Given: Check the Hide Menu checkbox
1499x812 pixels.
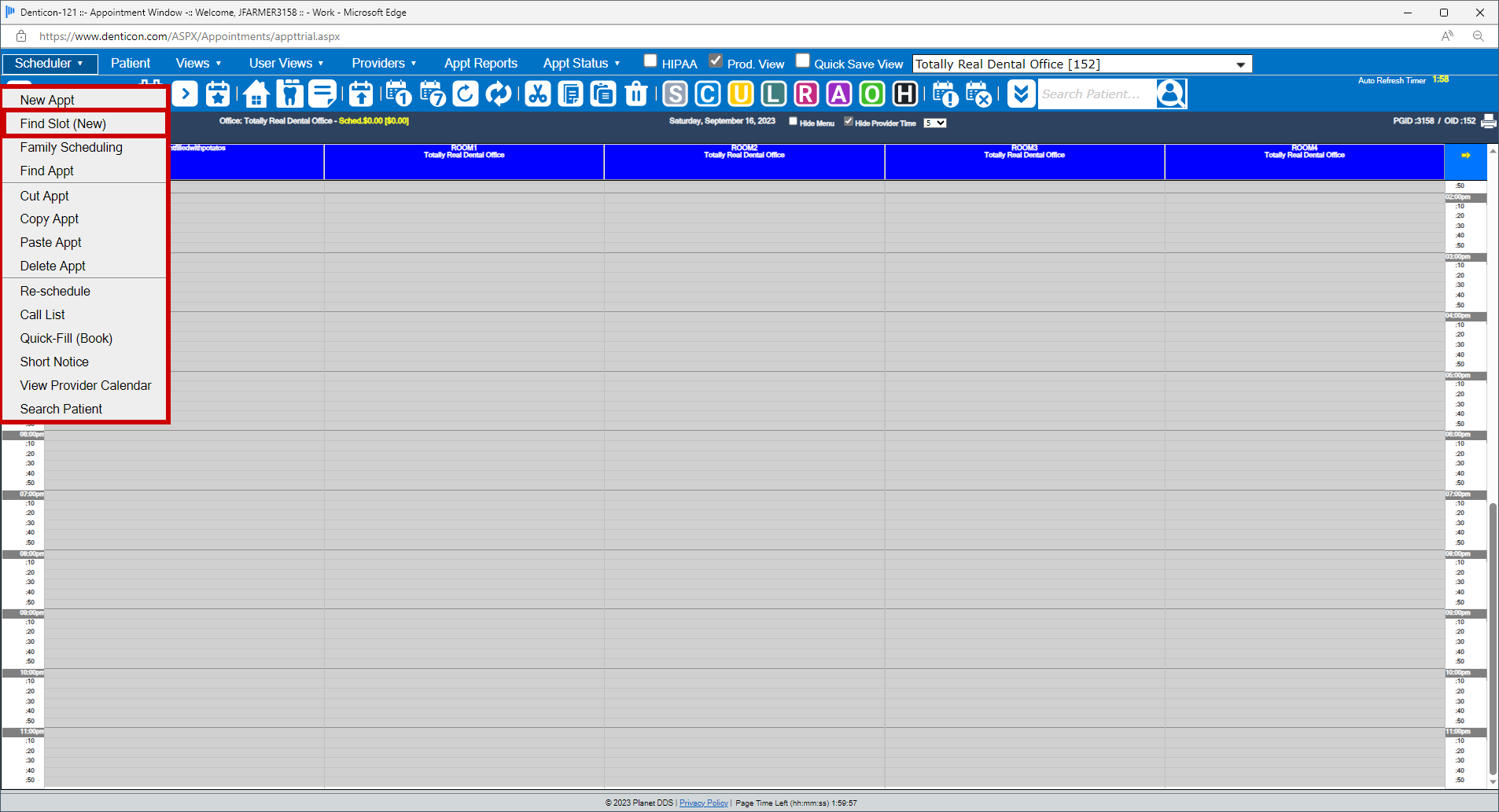Looking at the screenshot, I should [x=793, y=121].
